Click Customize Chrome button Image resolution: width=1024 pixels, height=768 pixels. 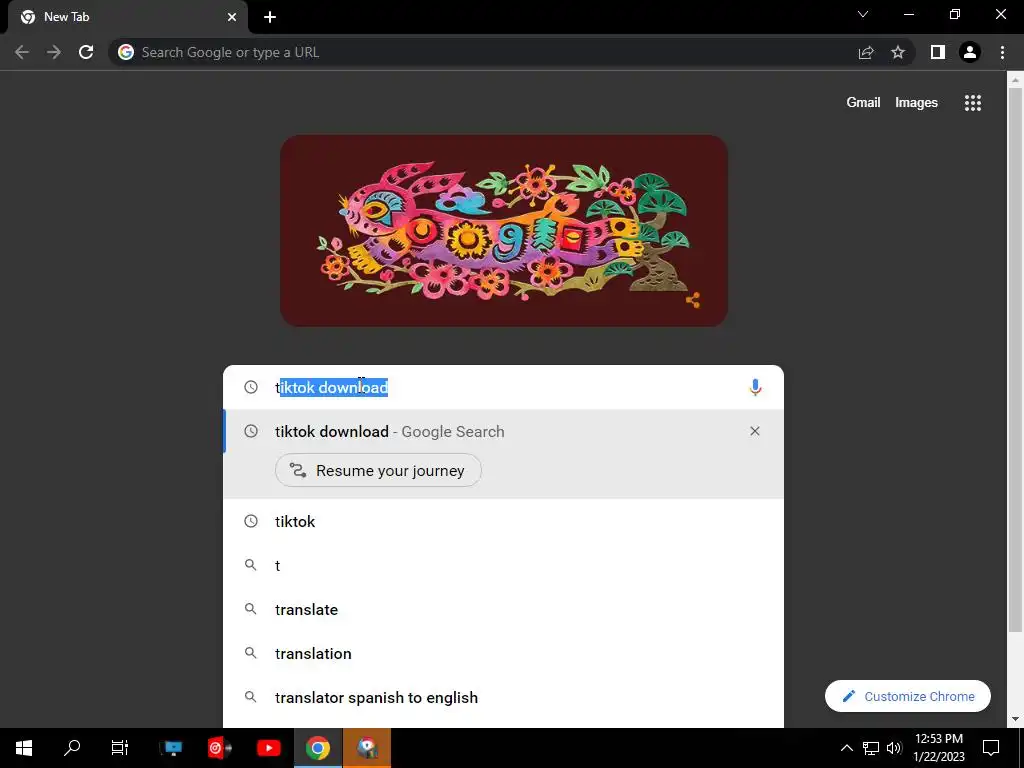tap(908, 696)
